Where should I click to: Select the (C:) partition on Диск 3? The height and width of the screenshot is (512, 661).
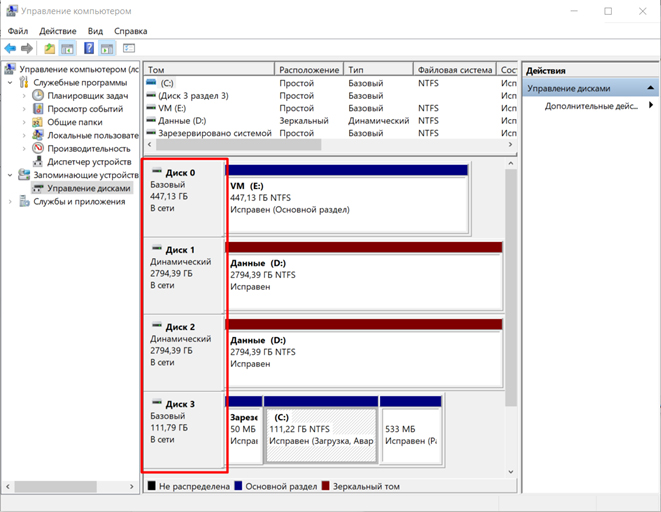tap(321, 430)
